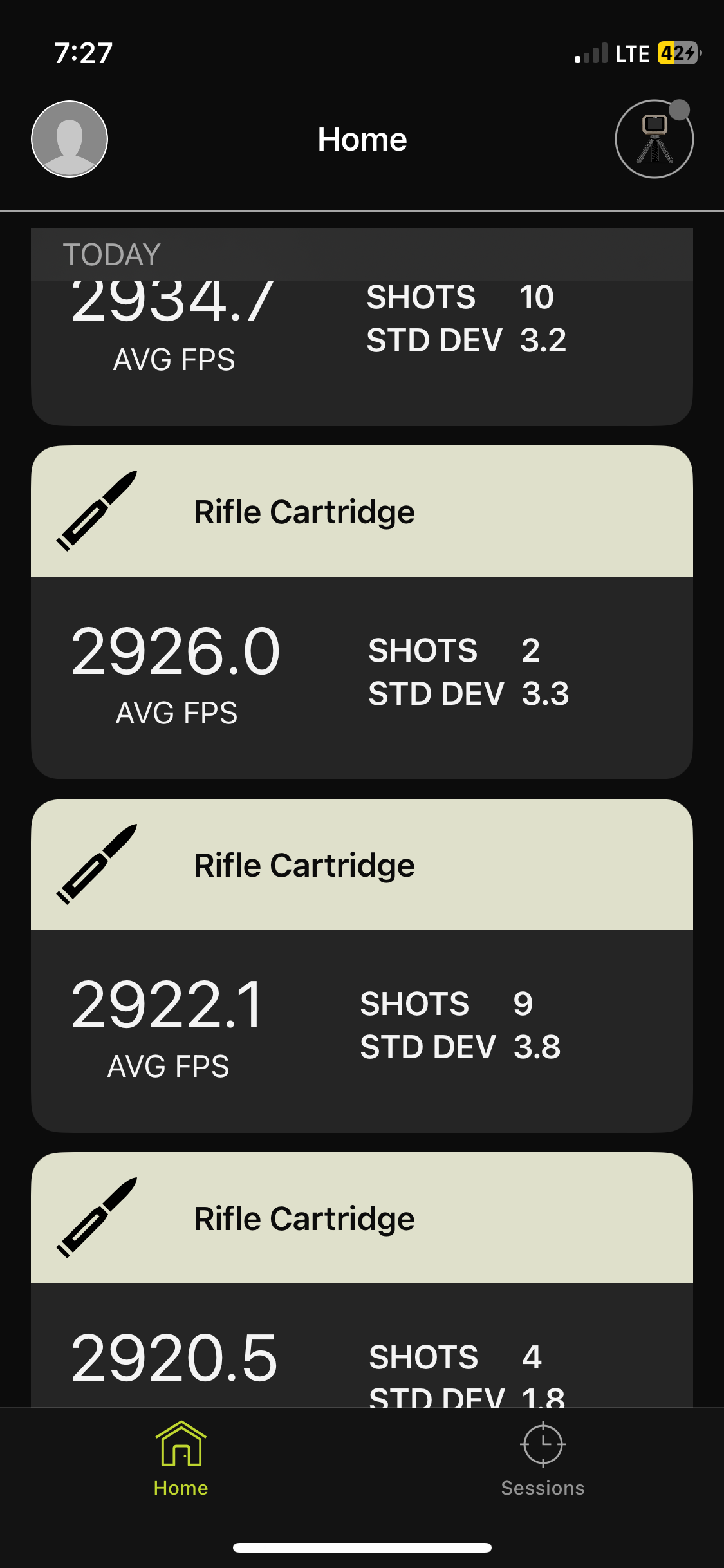Tap the TODAY section header

point(112,254)
